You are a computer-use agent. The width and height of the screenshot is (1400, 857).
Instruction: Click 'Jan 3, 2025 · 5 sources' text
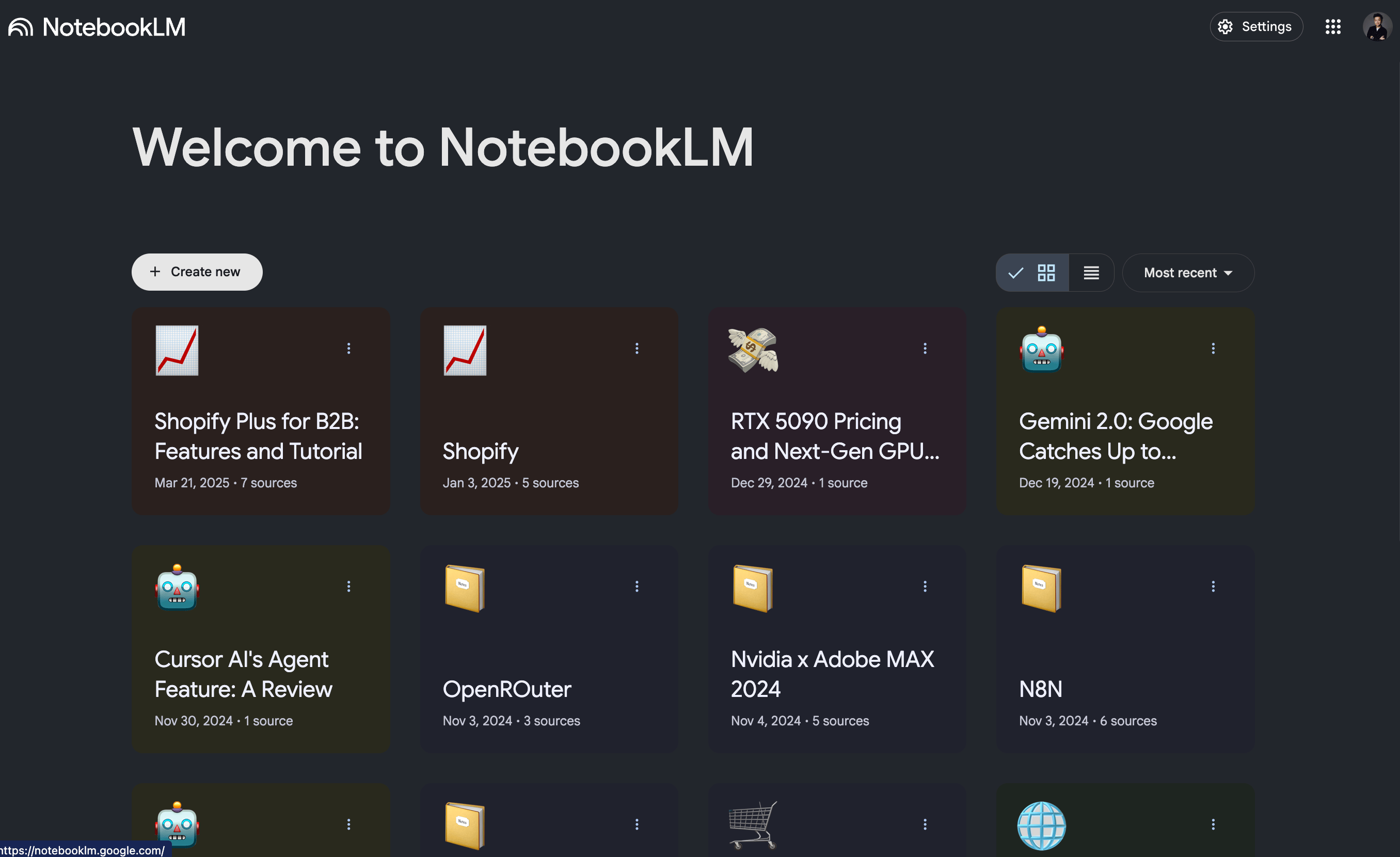coord(511,483)
